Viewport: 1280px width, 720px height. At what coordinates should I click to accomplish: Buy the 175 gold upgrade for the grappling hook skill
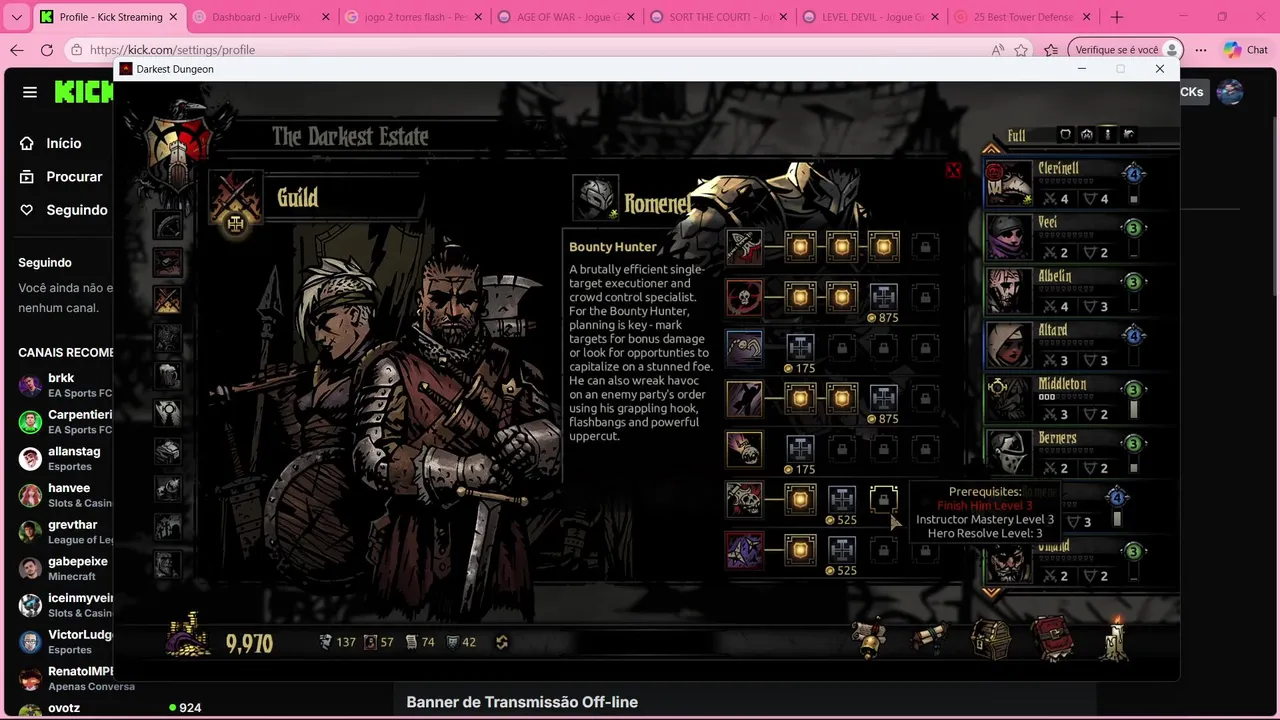click(x=800, y=348)
